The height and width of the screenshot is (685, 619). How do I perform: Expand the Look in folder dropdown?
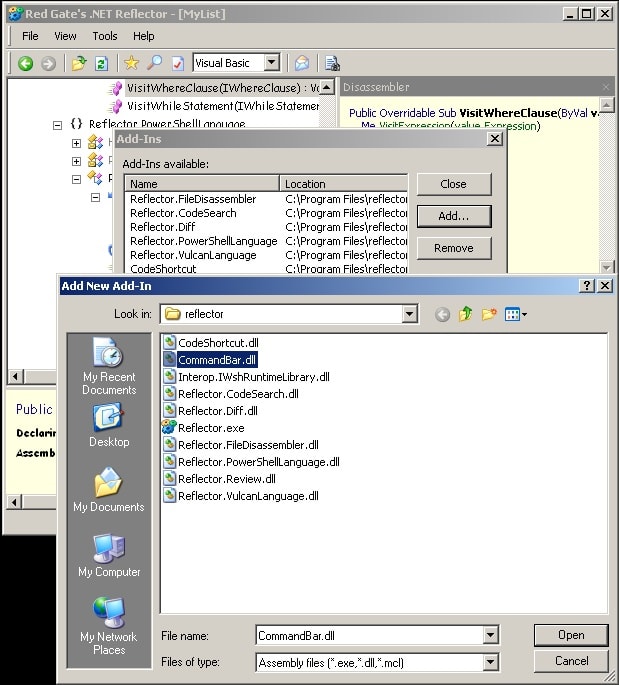tap(409, 314)
